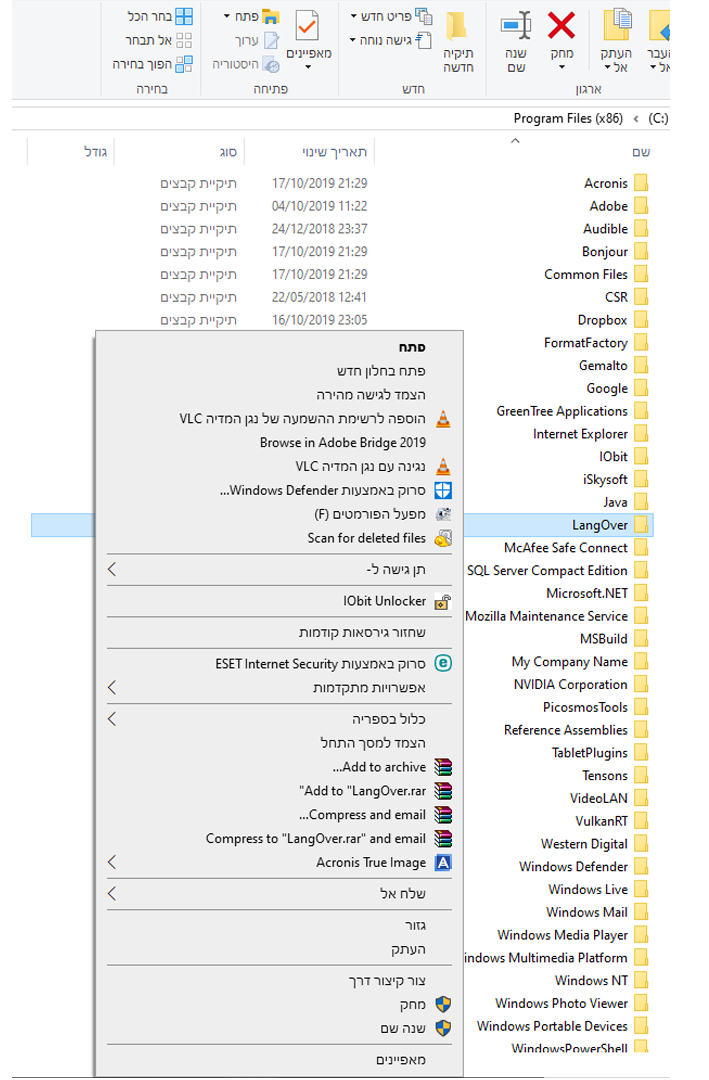Click the Copy to (העתק אל) ribbon icon
The image size is (709, 1080).
click(x=617, y=26)
